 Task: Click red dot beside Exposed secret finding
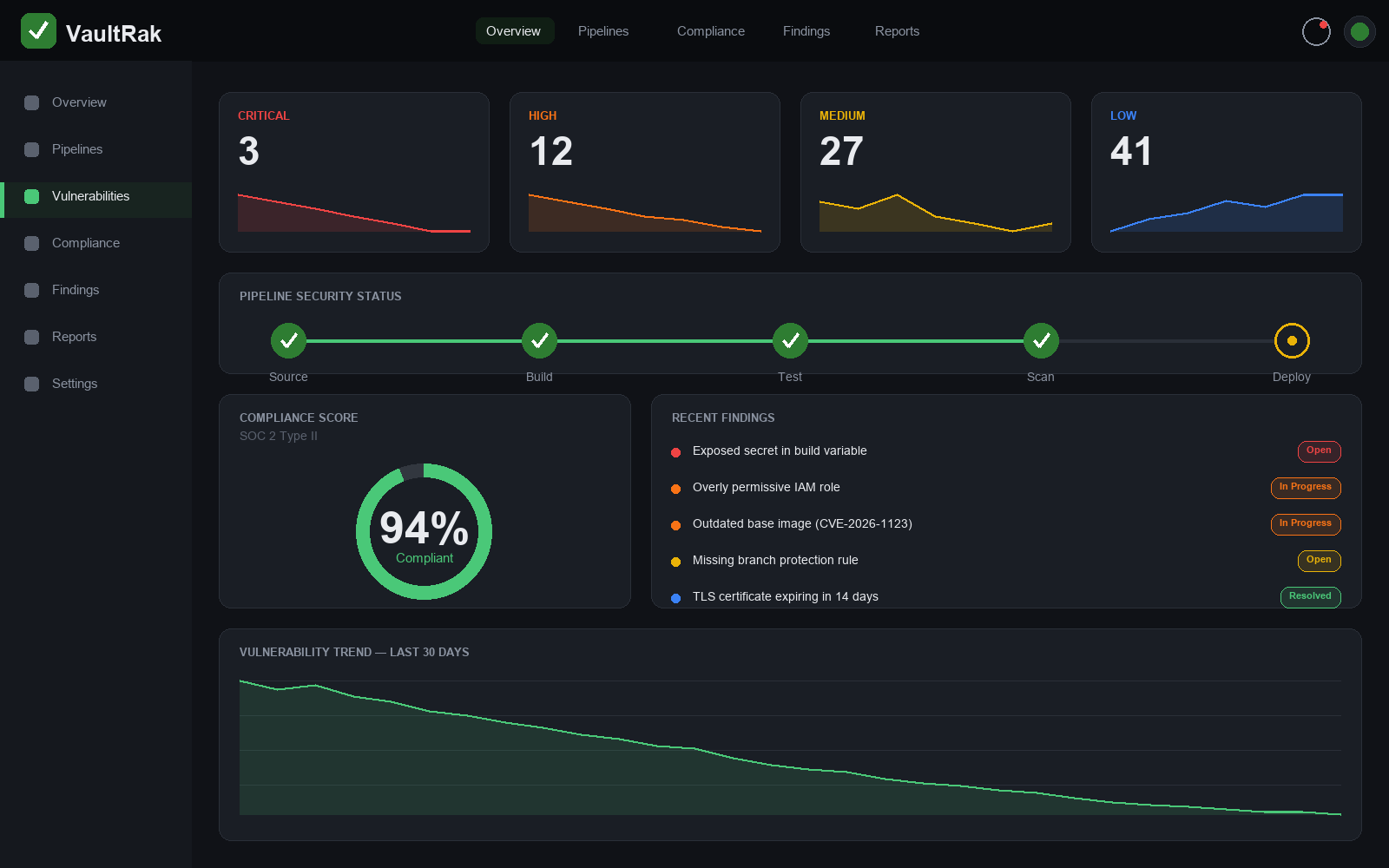click(675, 452)
